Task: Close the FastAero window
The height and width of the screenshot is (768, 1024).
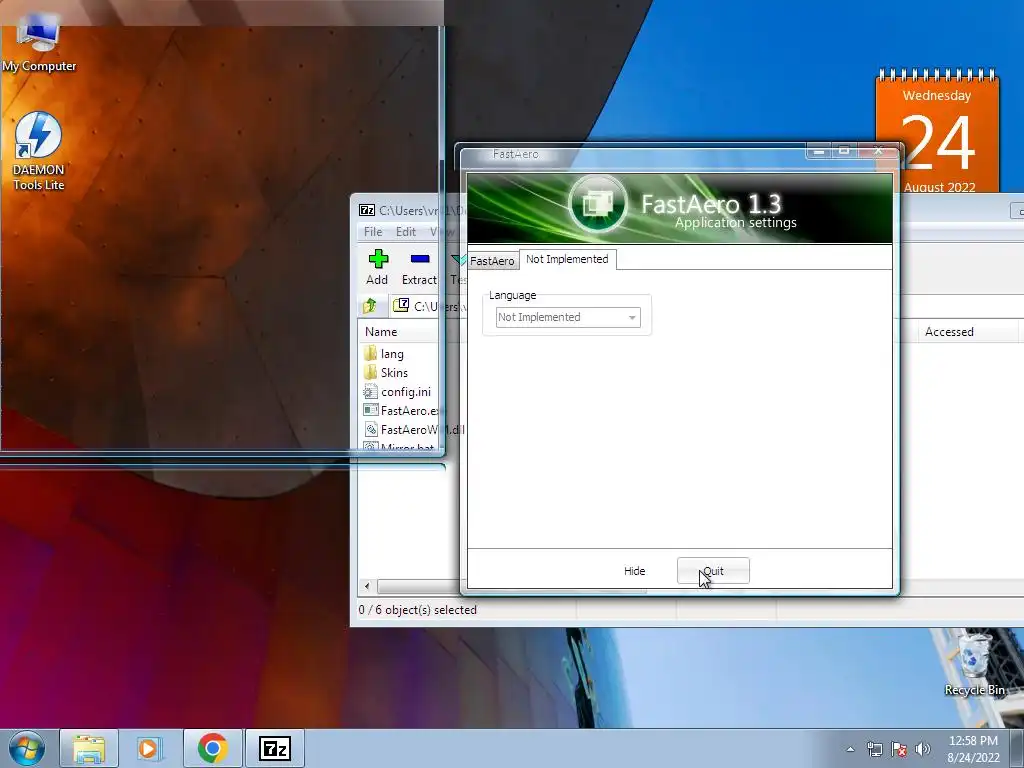Action: (x=878, y=151)
